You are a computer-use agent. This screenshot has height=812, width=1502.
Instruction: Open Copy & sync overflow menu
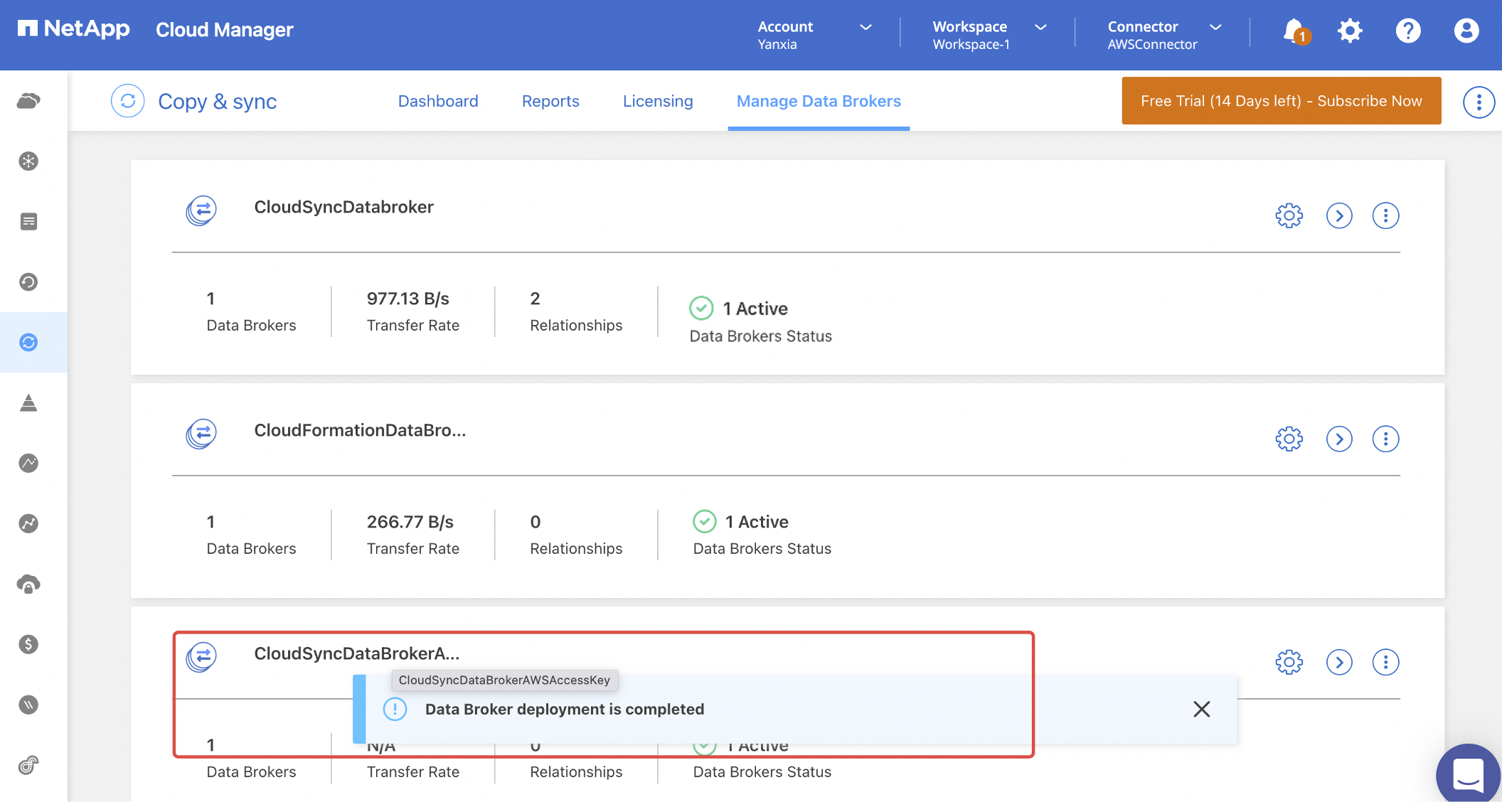point(1479,102)
